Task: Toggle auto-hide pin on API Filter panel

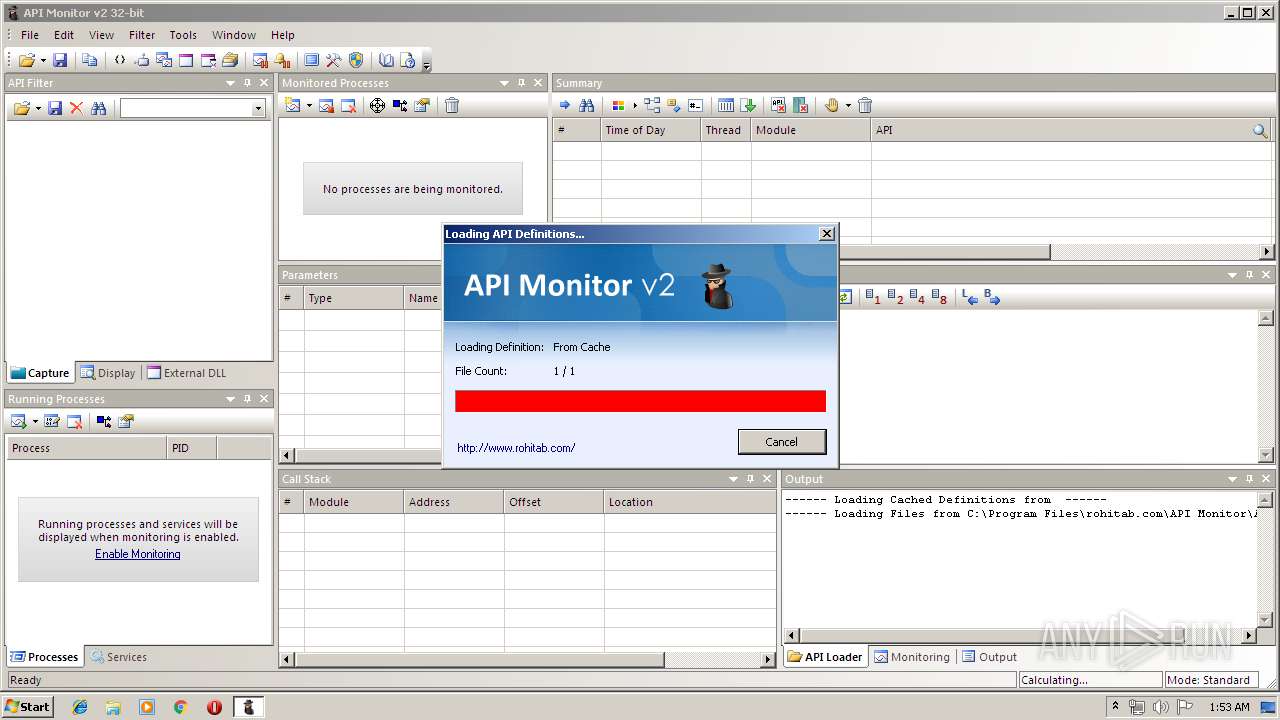Action: click(247, 83)
